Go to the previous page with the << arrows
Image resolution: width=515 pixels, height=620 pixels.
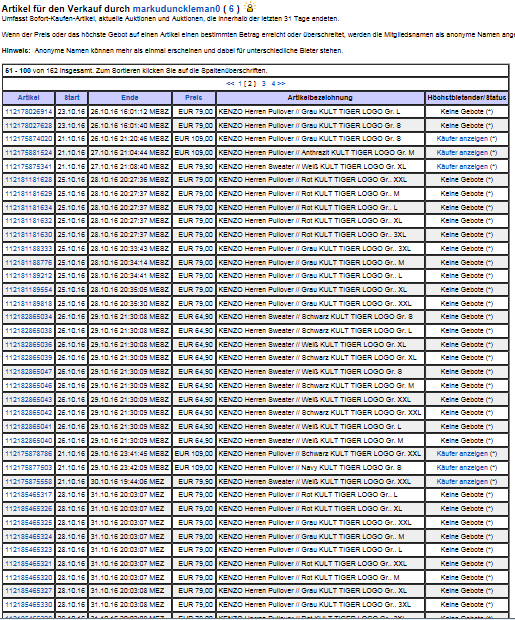(230, 83)
